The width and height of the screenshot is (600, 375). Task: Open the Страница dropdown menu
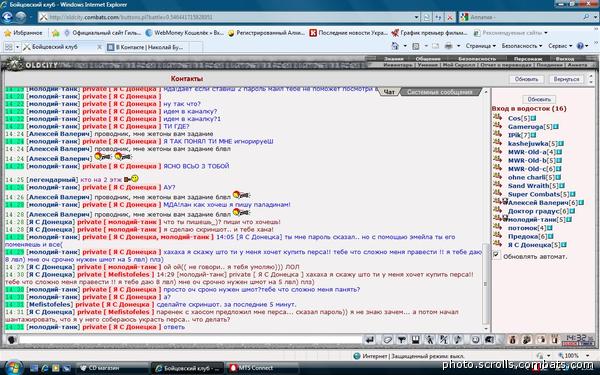point(481,46)
